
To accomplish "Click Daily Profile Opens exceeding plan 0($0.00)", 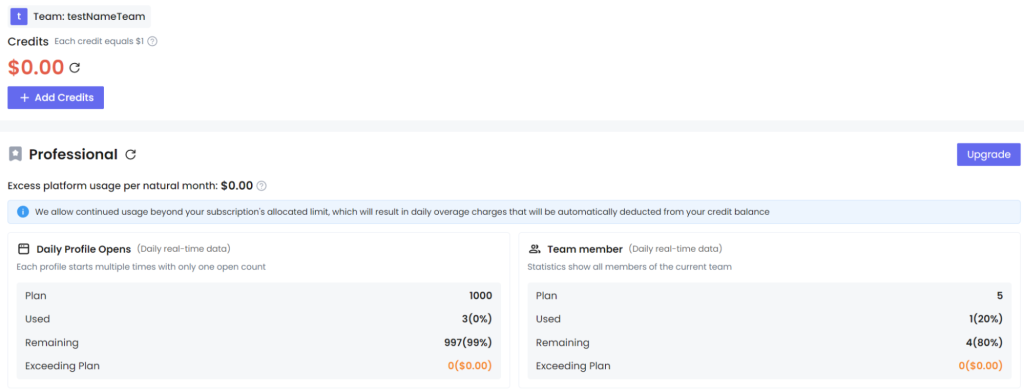I will (470, 366).
